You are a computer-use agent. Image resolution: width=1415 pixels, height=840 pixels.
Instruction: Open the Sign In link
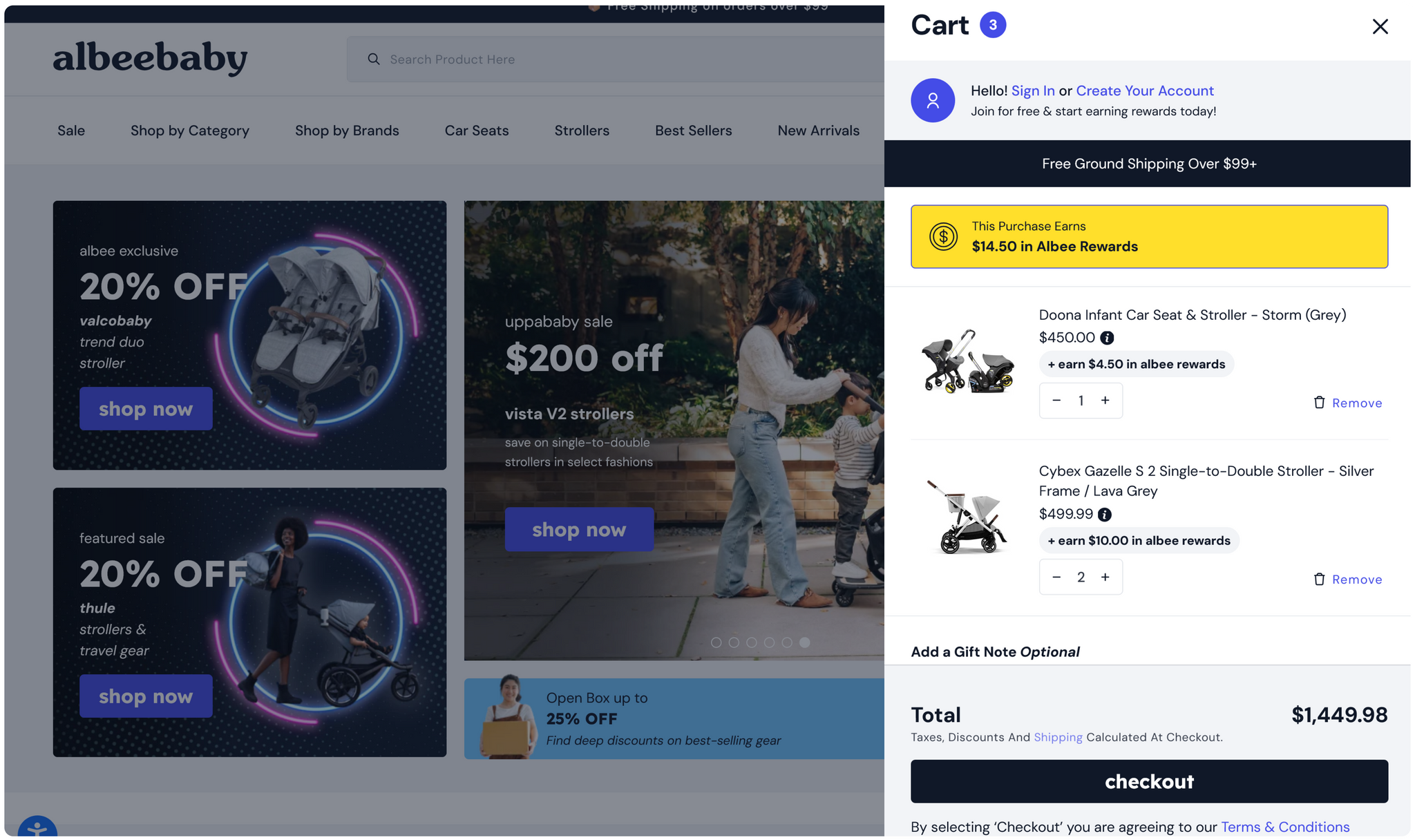coord(1033,90)
